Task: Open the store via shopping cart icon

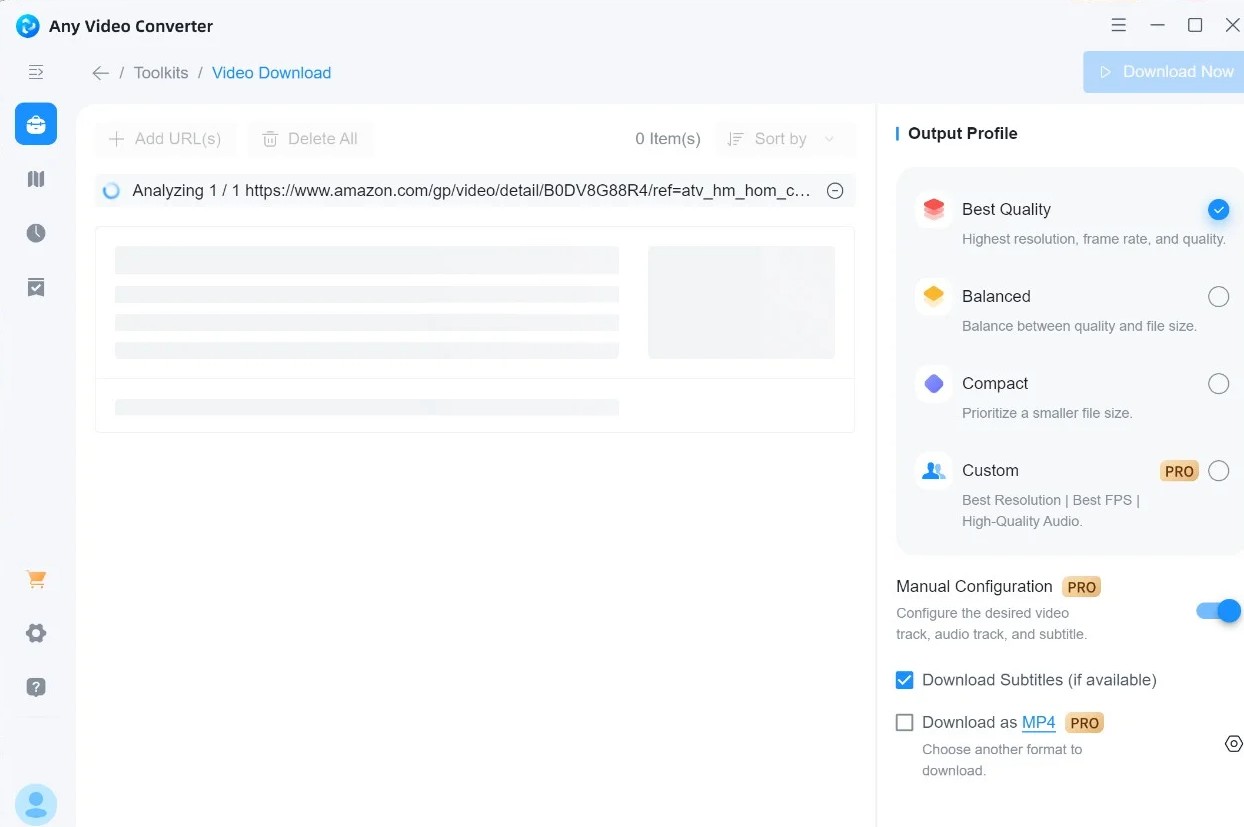Action: 36,579
